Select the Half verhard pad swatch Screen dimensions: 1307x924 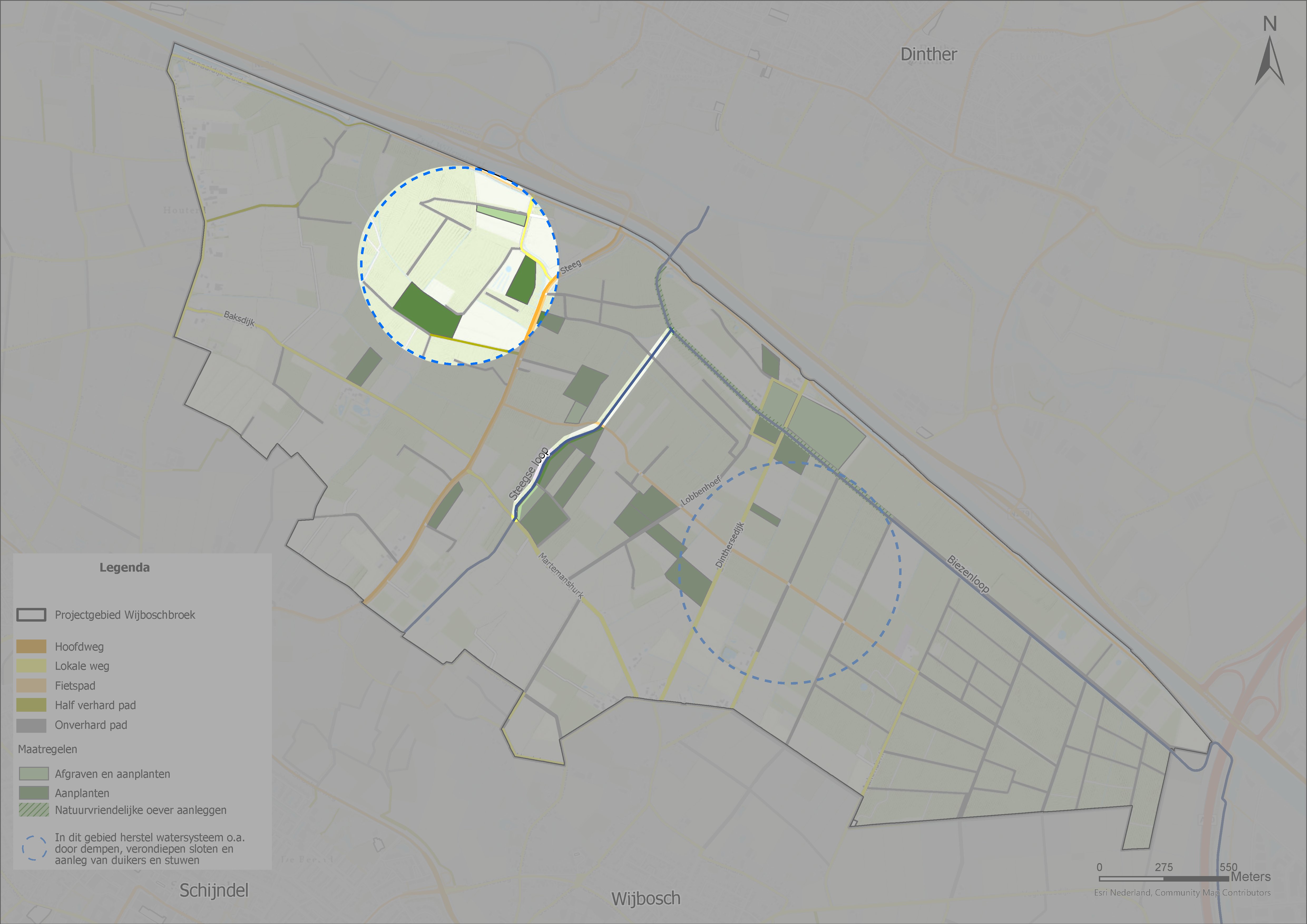(x=31, y=705)
